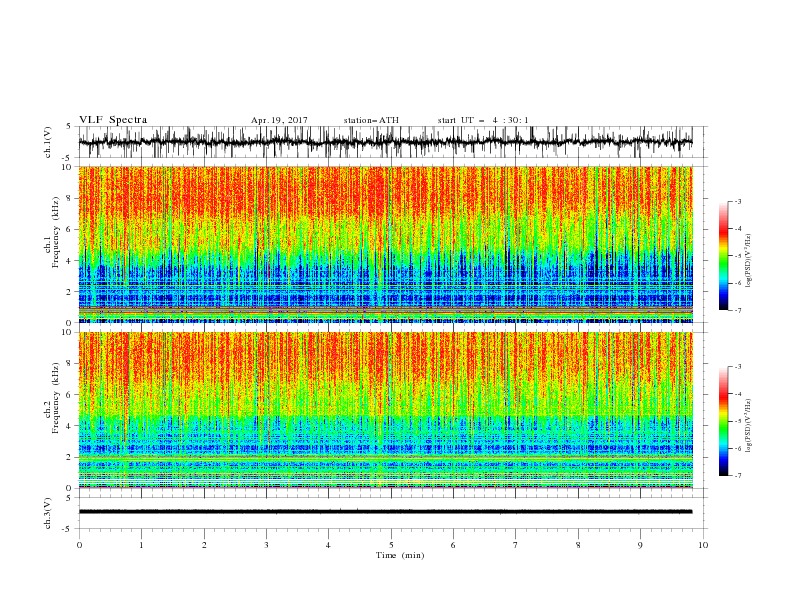Click the ch.2 frequency axis "8" tick label

[x=70, y=364]
